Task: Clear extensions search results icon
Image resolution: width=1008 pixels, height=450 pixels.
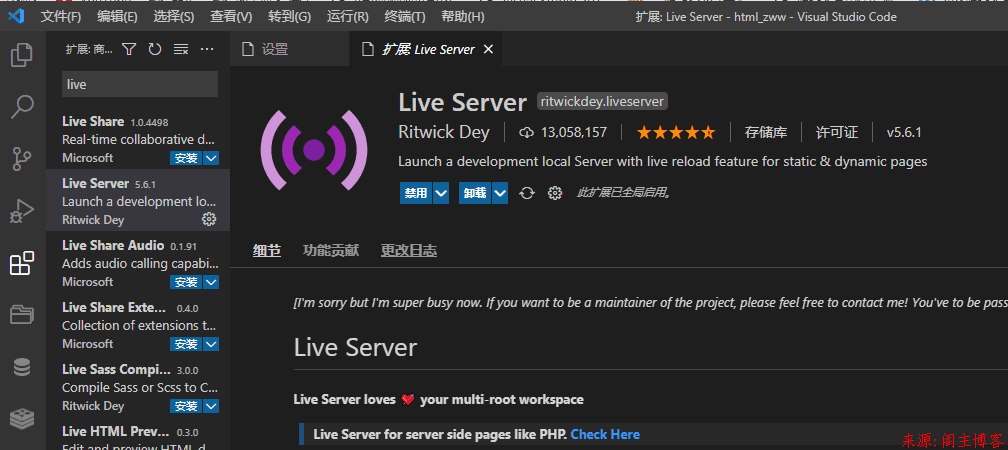Action: 181,49
